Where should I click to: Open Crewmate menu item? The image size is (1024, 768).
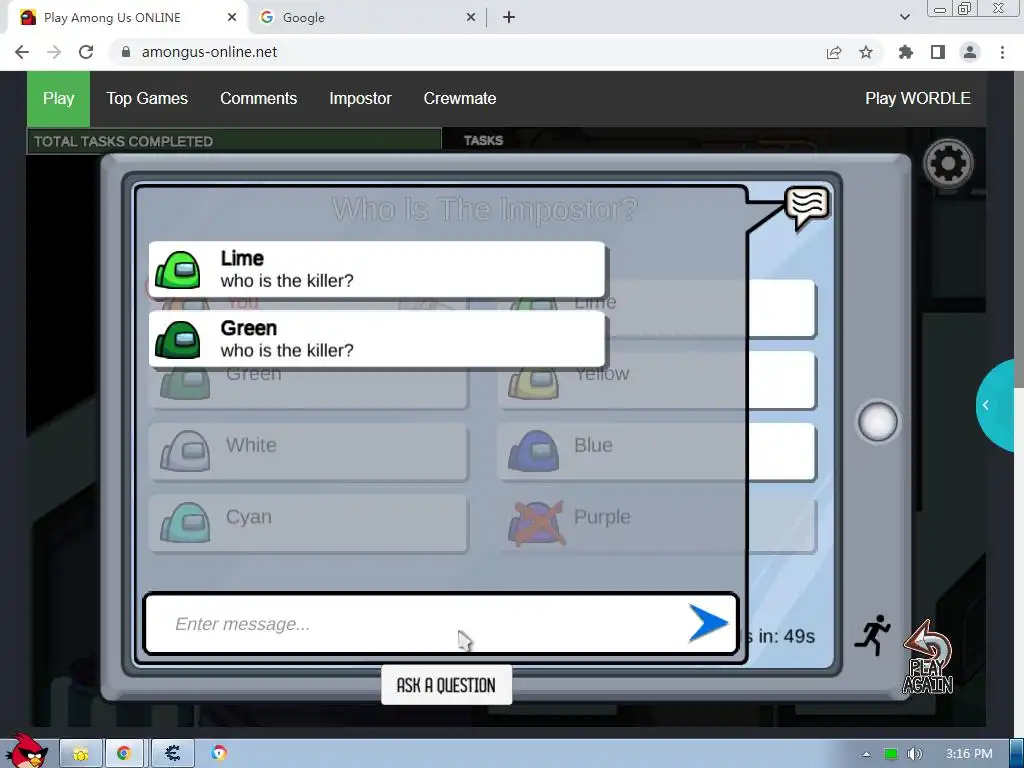pyautogui.click(x=460, y=99)
